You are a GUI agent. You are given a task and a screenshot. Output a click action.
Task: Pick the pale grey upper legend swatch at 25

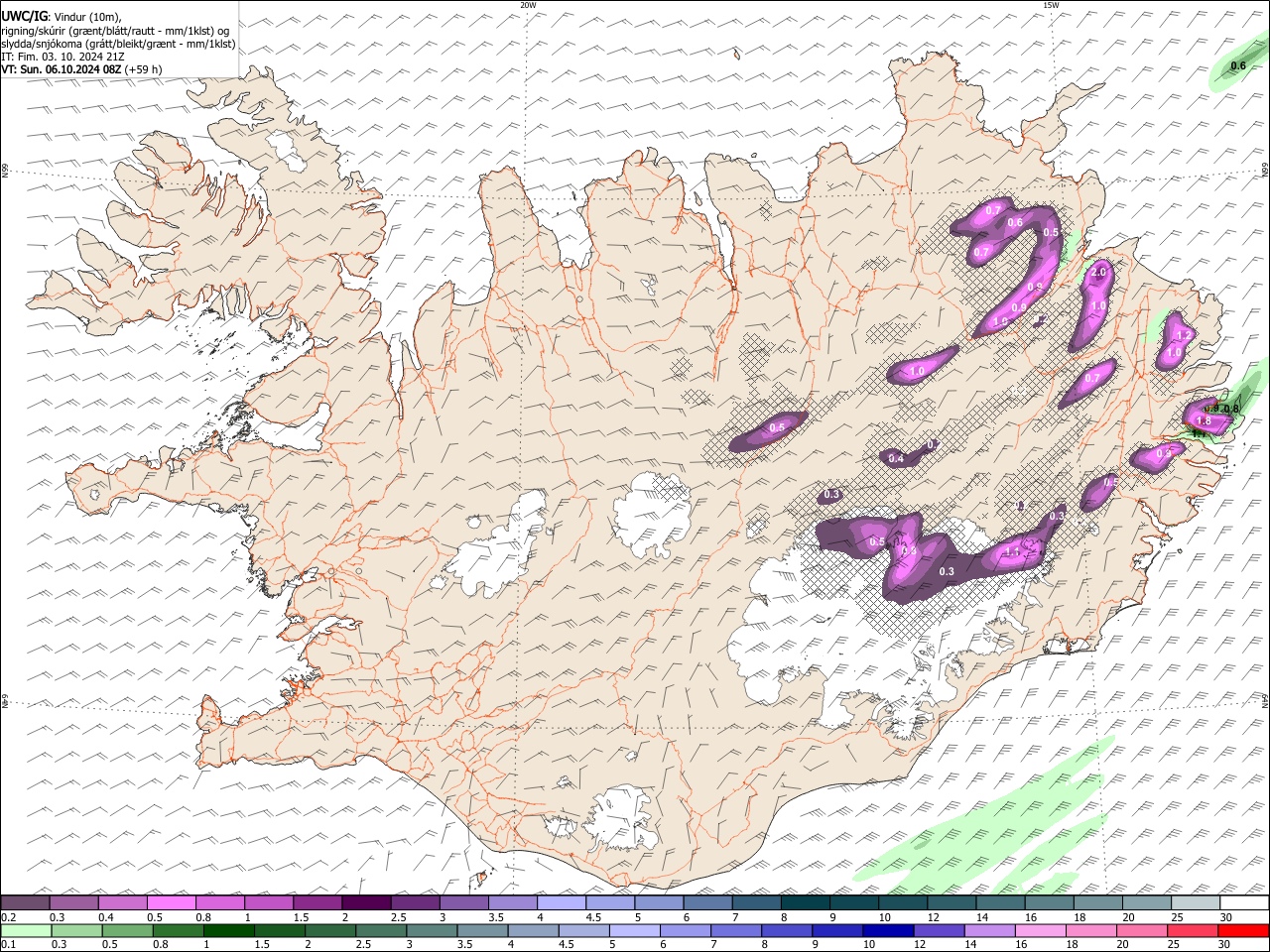tap(1194, 902)
